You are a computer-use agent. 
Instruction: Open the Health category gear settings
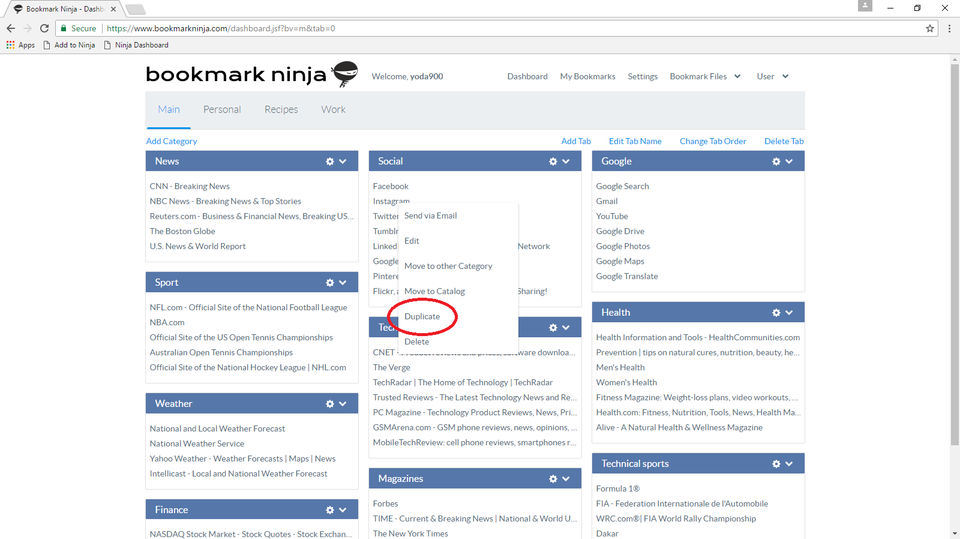pos(776,313)
